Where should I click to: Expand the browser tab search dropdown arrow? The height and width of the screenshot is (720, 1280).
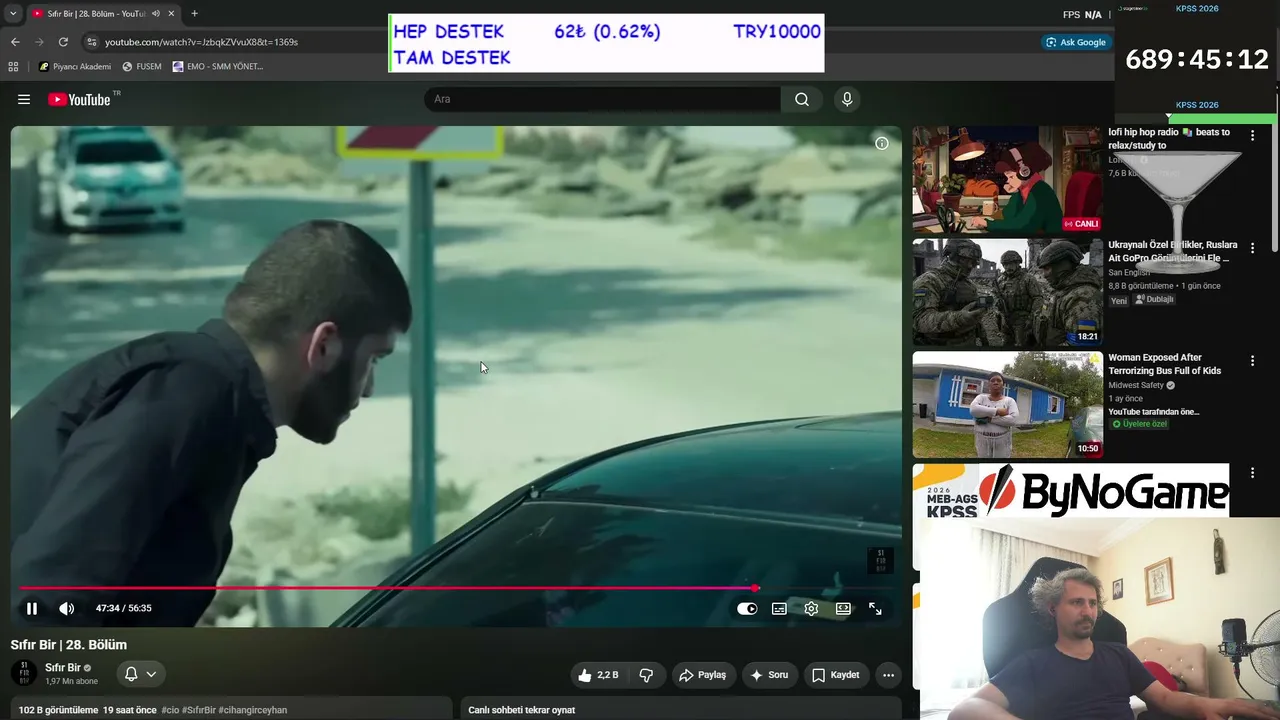[13, 14]
